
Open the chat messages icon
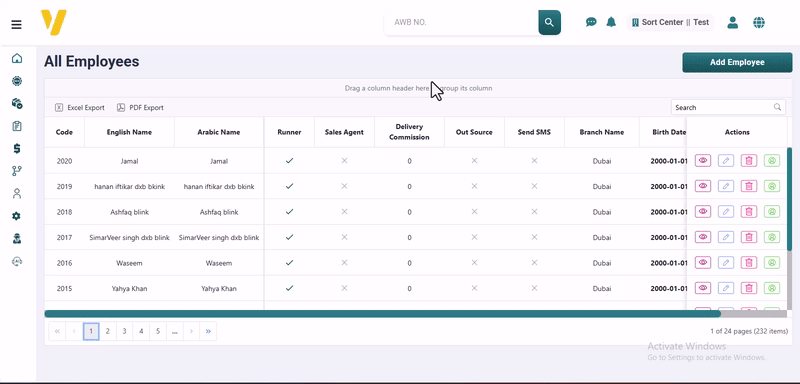[x=591, y=22]
